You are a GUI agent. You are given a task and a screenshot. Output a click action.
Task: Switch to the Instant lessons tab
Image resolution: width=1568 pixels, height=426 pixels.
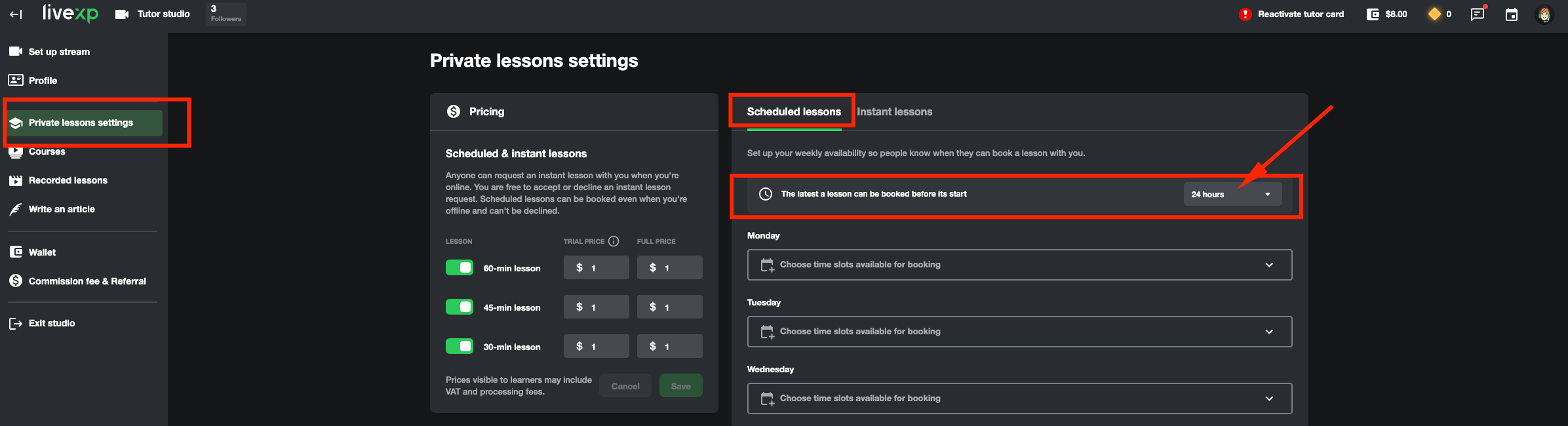894,111
